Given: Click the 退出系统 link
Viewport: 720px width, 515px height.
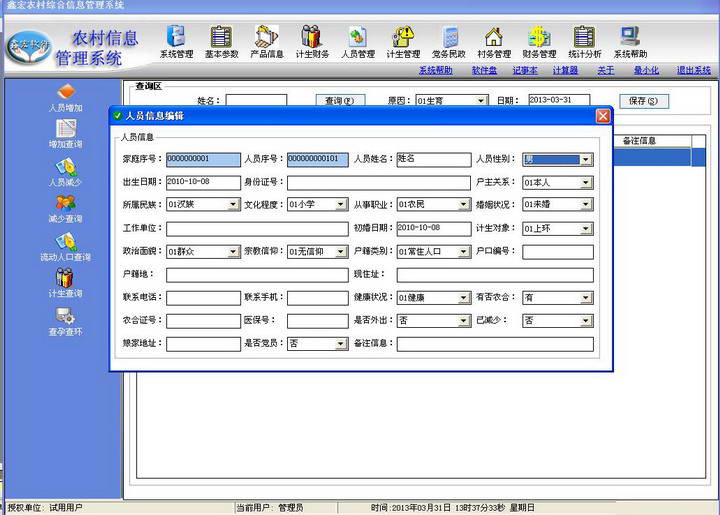Looking at the screenshot, I should point(693,70).
